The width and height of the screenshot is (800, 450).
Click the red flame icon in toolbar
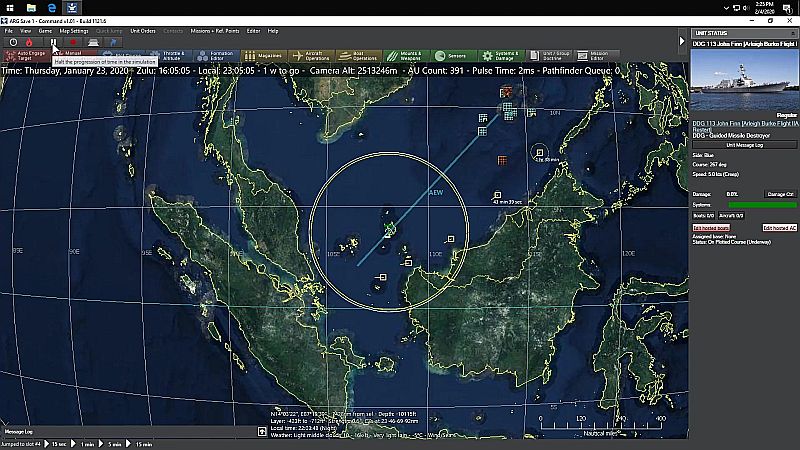pyautogui.click(x=29, y=42)
